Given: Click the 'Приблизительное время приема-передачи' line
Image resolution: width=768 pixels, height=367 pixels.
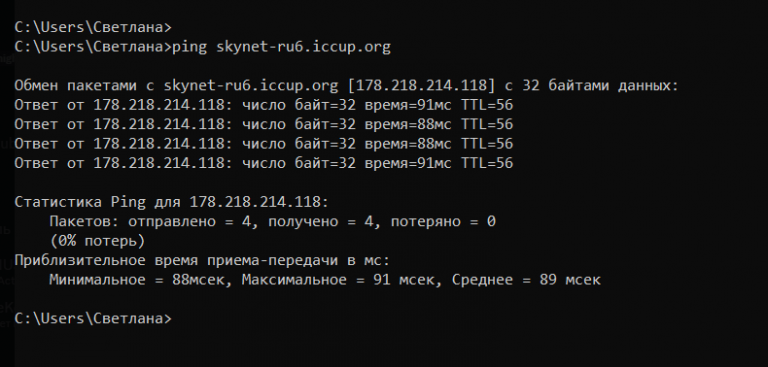Looking at the screenshot, I should pyautogui.click(x=176, y=260).
